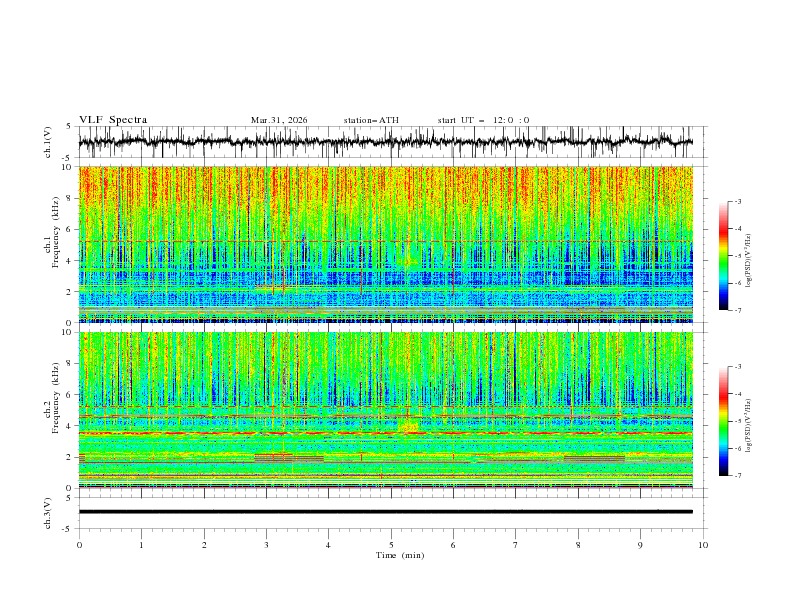
Task: Click the "ch.3(V)" axis label
Action: (x=48, y=513)
